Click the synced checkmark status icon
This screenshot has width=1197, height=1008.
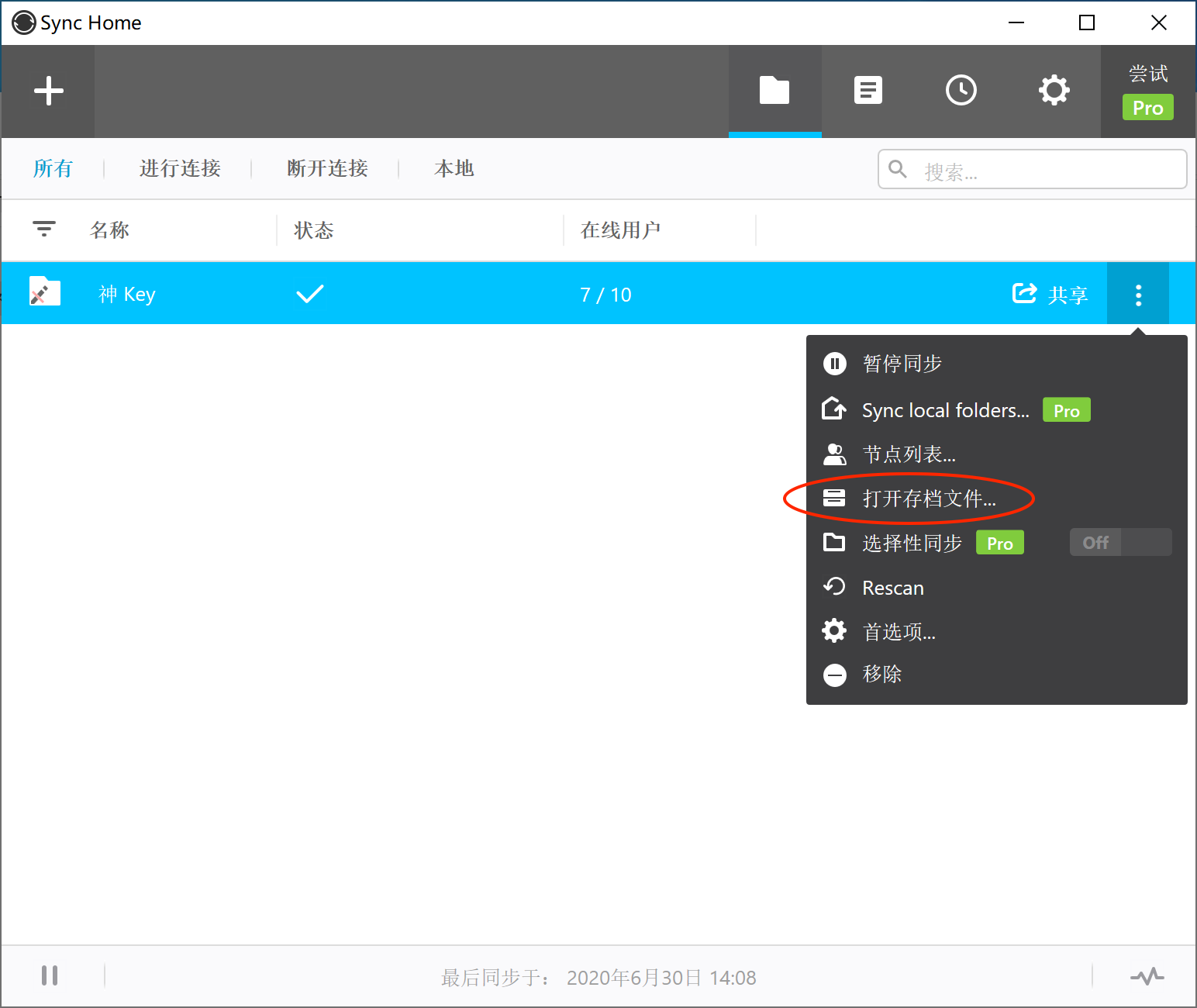pos(309,294)
